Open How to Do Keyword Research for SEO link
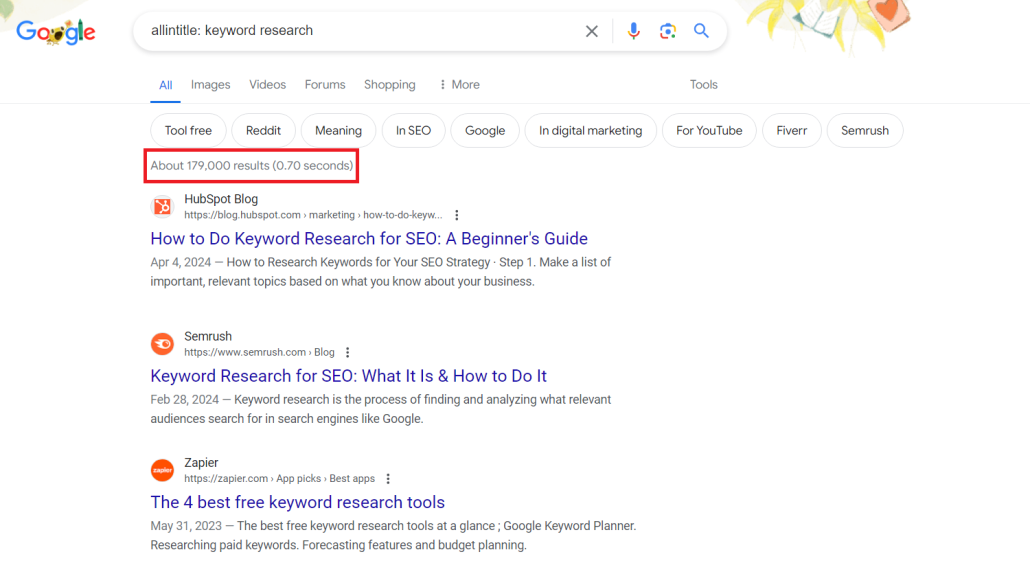Viewport: 1030px width, 574px height. 369,238
